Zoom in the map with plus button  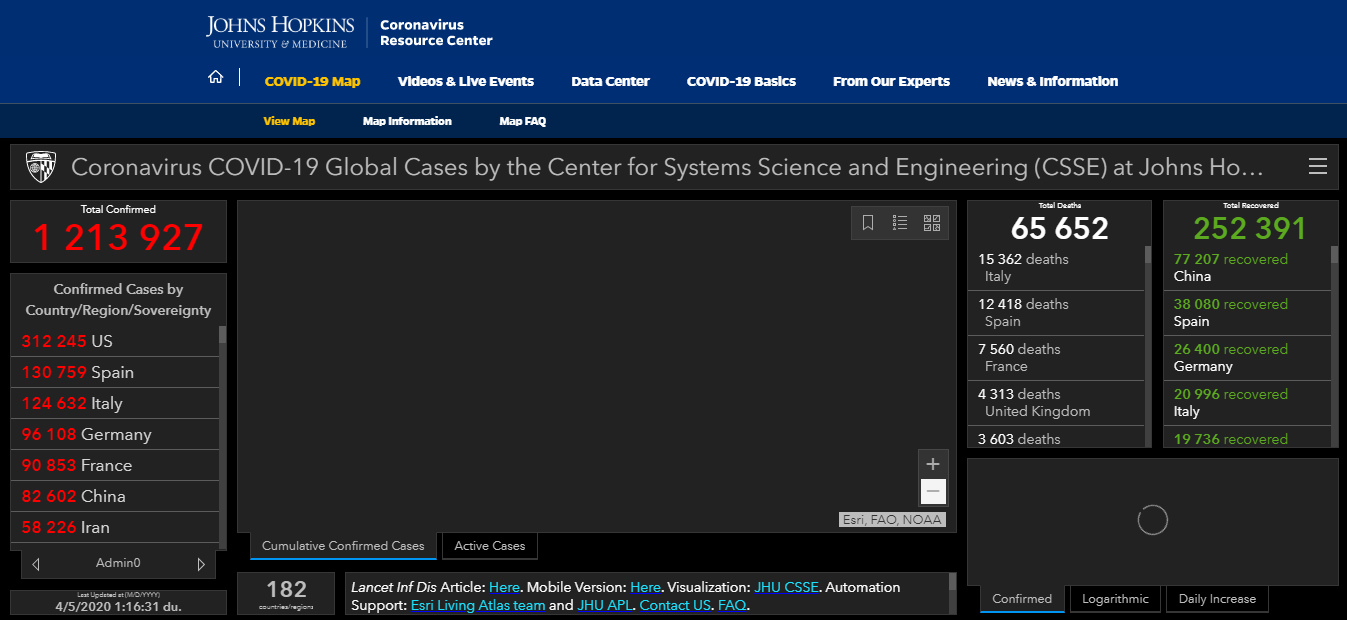[933, 464]
